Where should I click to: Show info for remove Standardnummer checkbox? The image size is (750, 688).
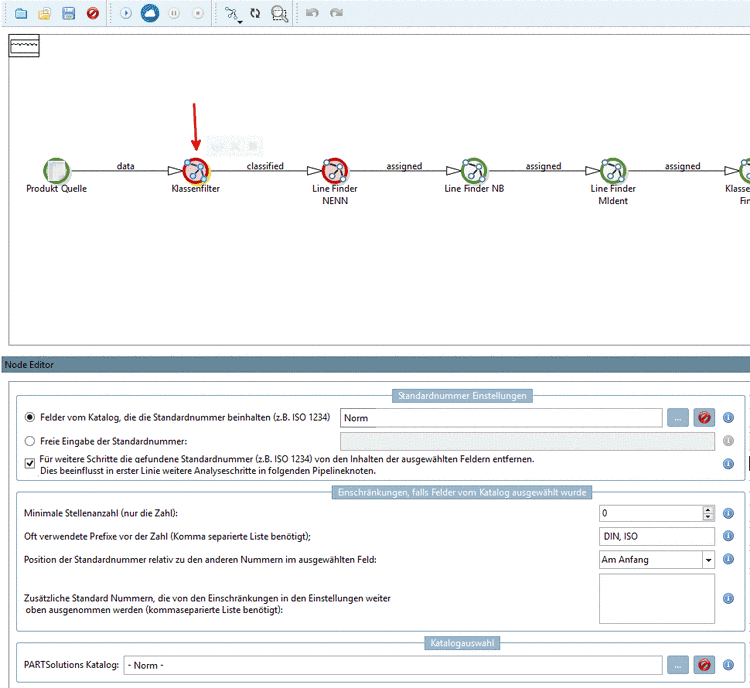pos(728,464)
